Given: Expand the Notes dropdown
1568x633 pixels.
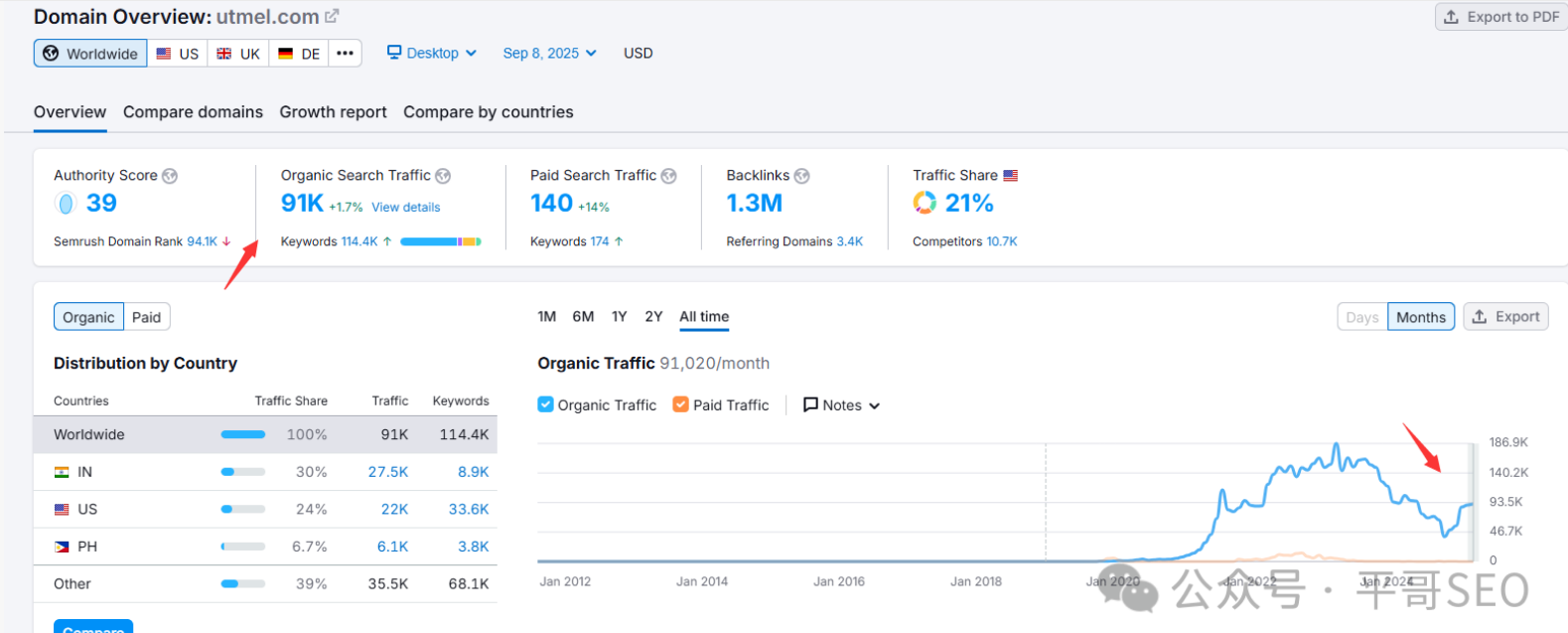Looking at the screenshot, I should (x=841, y=404).
